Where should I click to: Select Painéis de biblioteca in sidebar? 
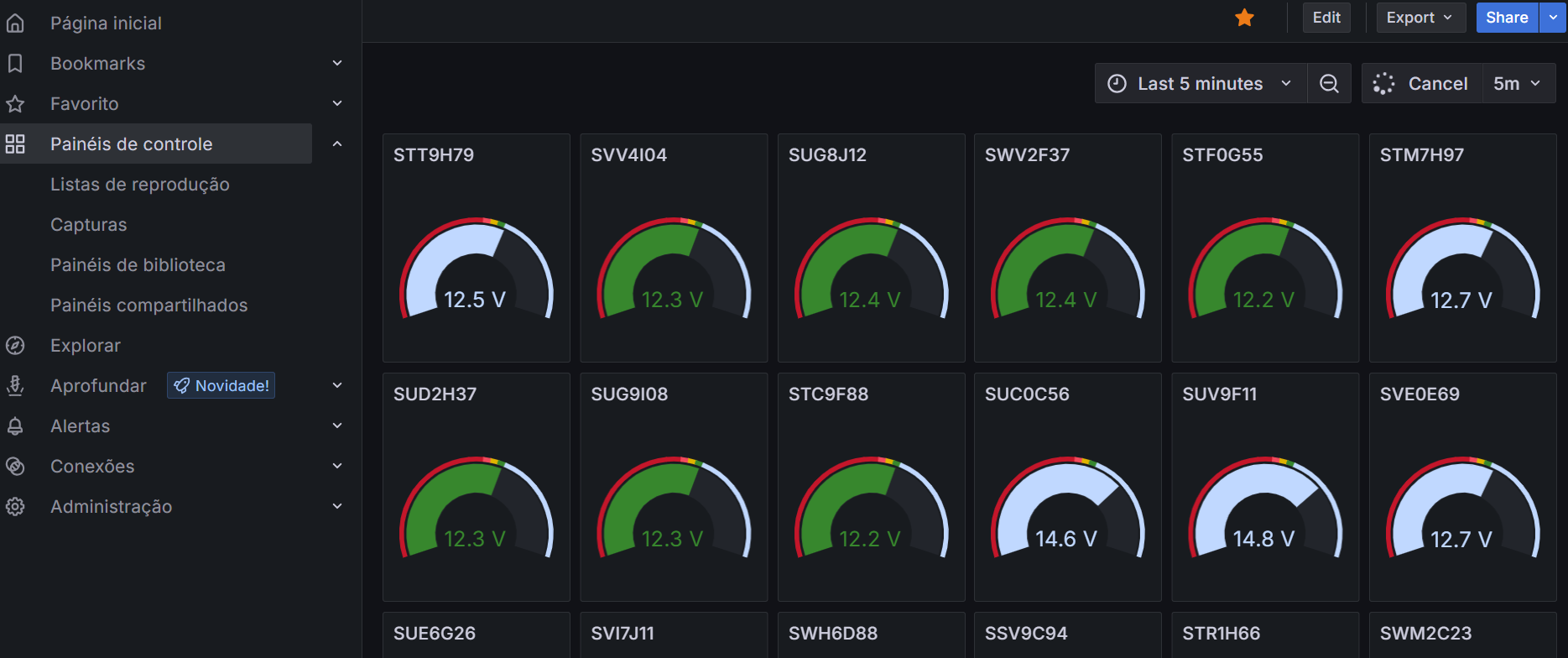[x=138, y=265]
